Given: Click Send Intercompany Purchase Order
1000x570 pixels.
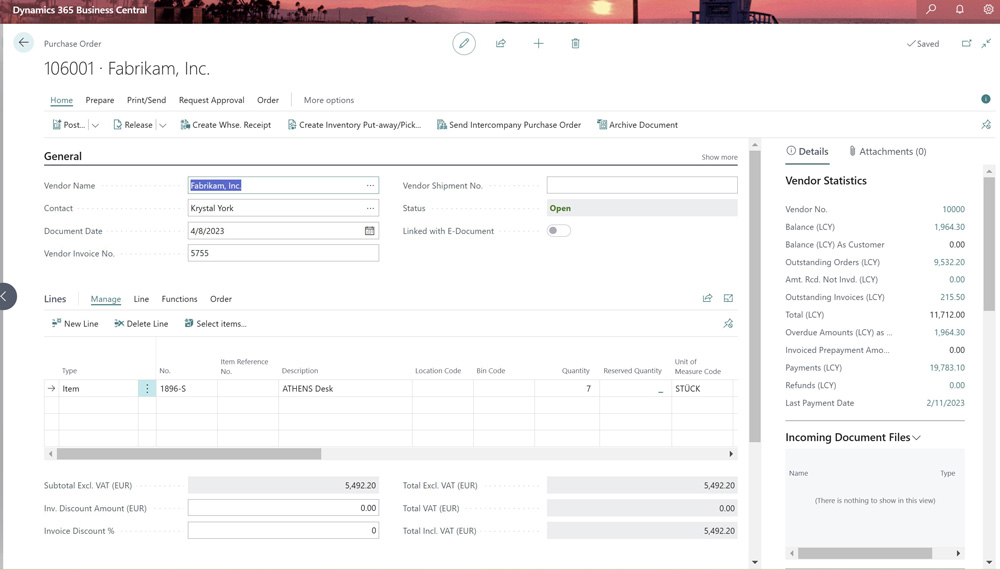Looking at the screenshot, I should click(x=509, y=125).
